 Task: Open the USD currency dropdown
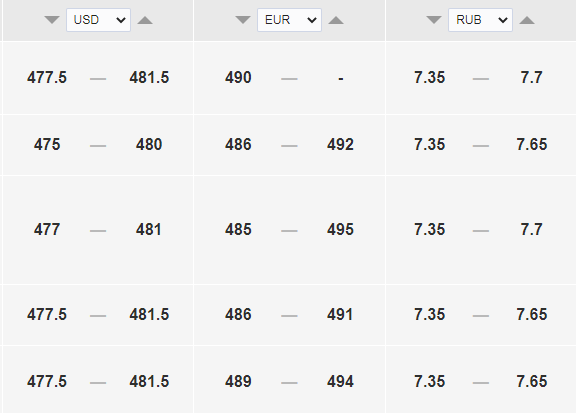[98, 20]
